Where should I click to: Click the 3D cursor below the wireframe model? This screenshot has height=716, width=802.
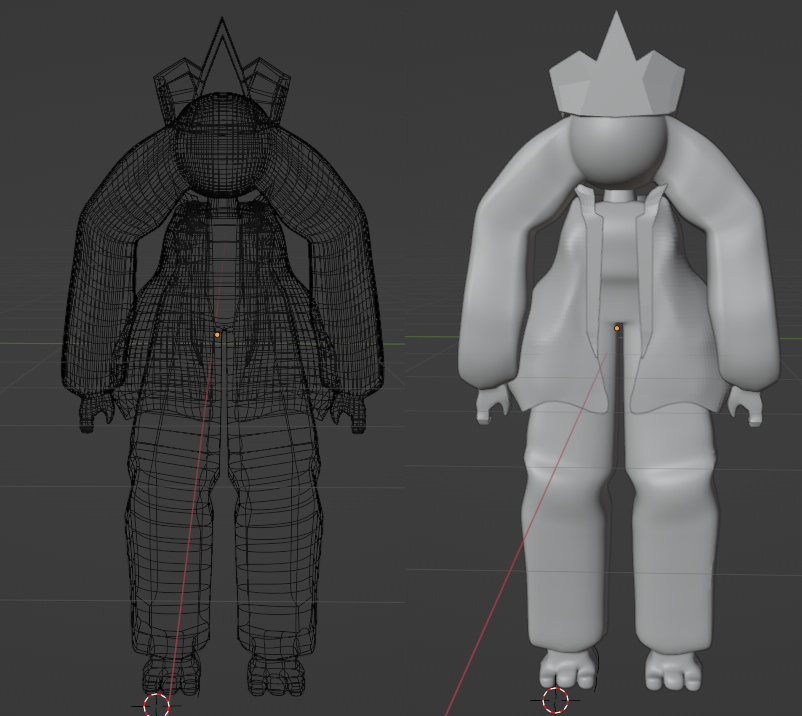tap(156, 706)
